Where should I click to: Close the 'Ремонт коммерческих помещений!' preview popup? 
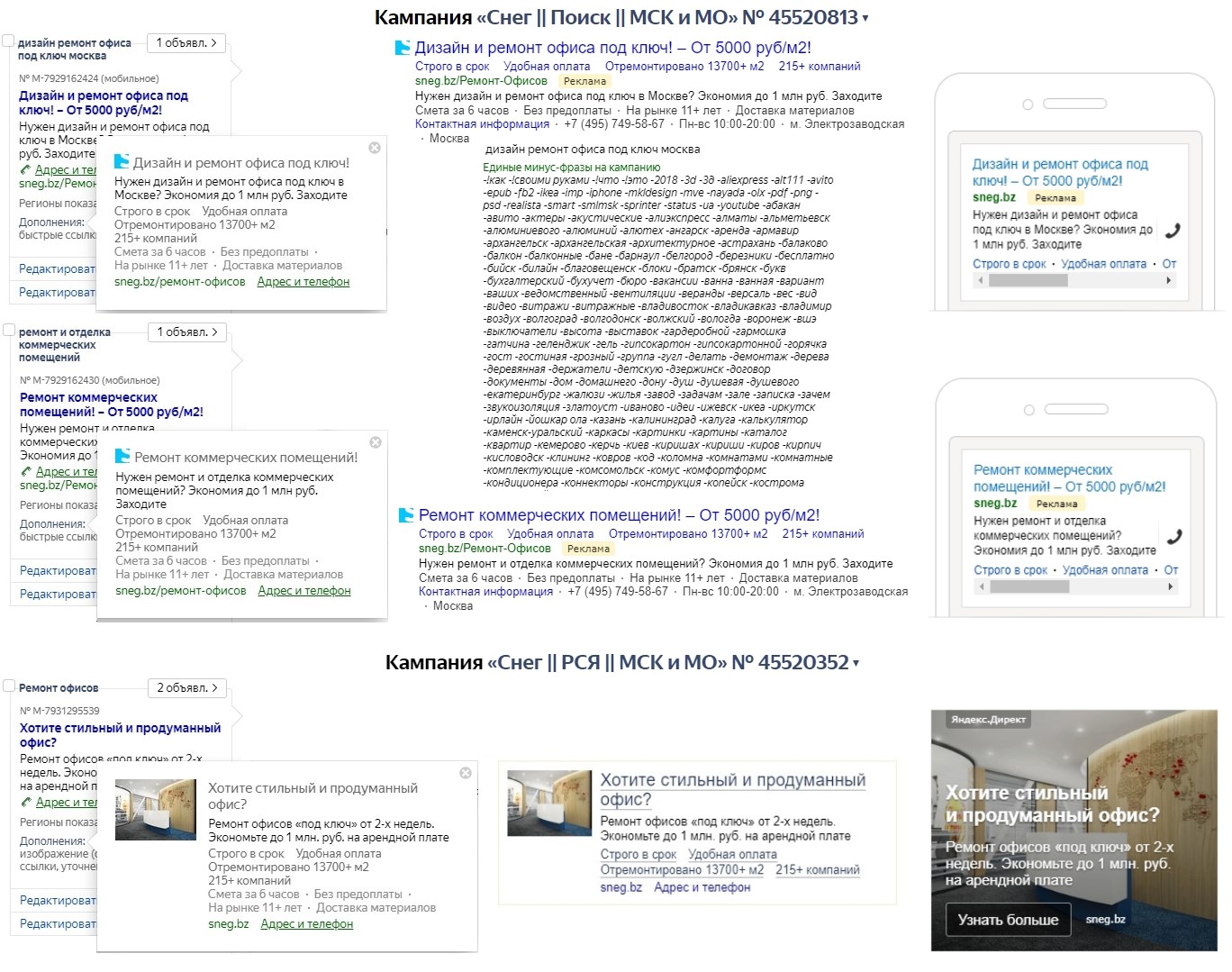pos(376,442)
